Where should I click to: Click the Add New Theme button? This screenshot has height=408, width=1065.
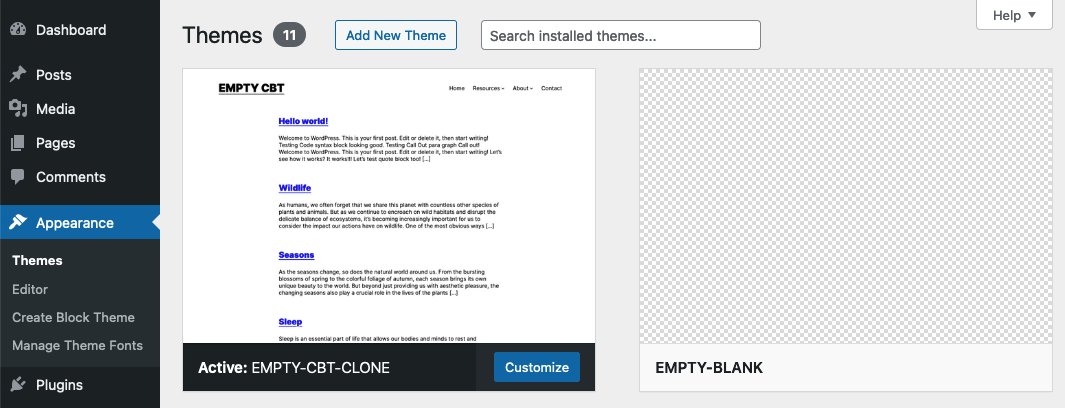coord(396,35)
